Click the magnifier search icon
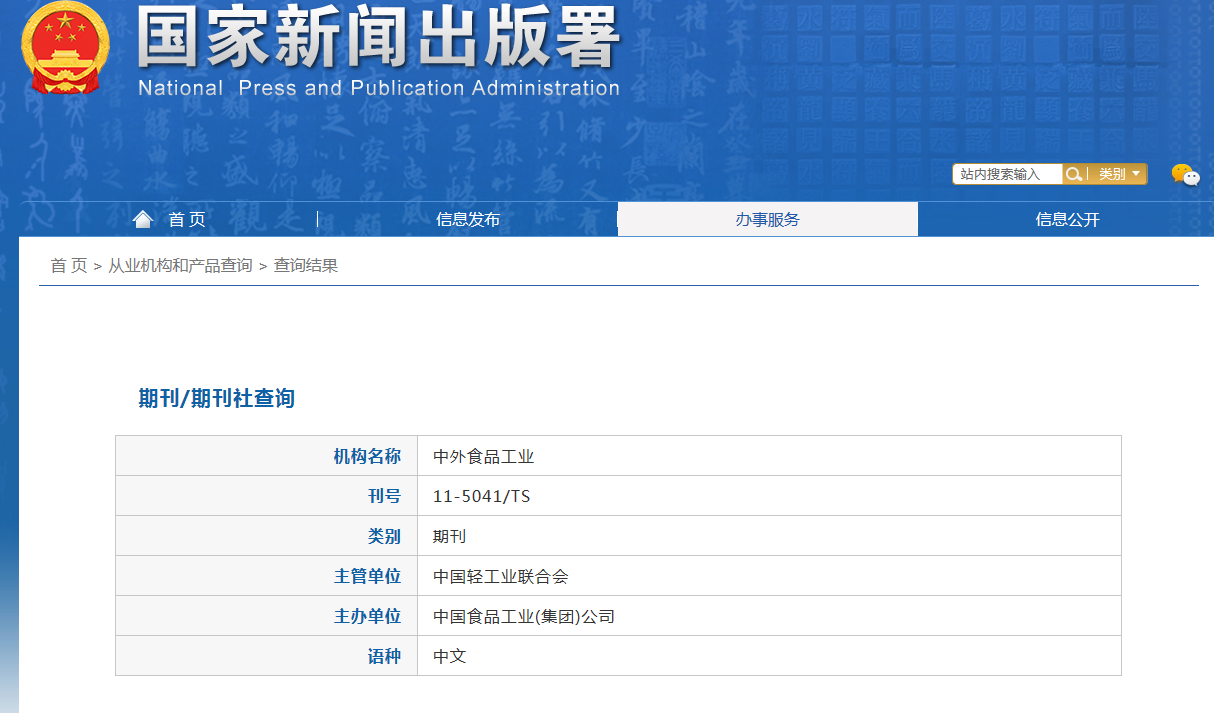 (x=1072, y=174)
